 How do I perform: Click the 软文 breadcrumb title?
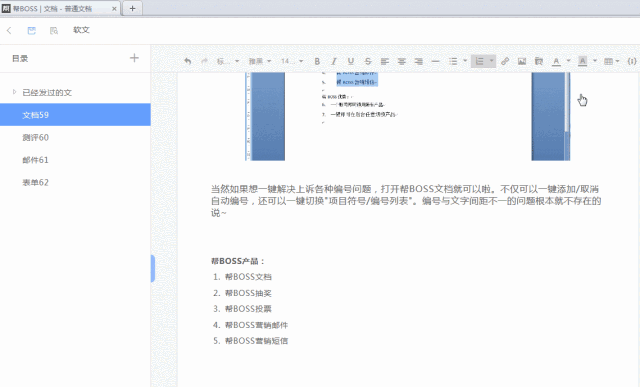tap(81, 30)
